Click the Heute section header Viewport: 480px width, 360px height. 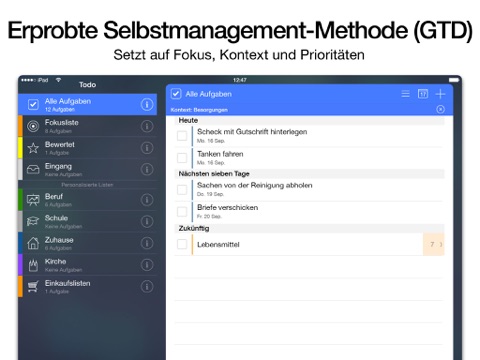309,120
